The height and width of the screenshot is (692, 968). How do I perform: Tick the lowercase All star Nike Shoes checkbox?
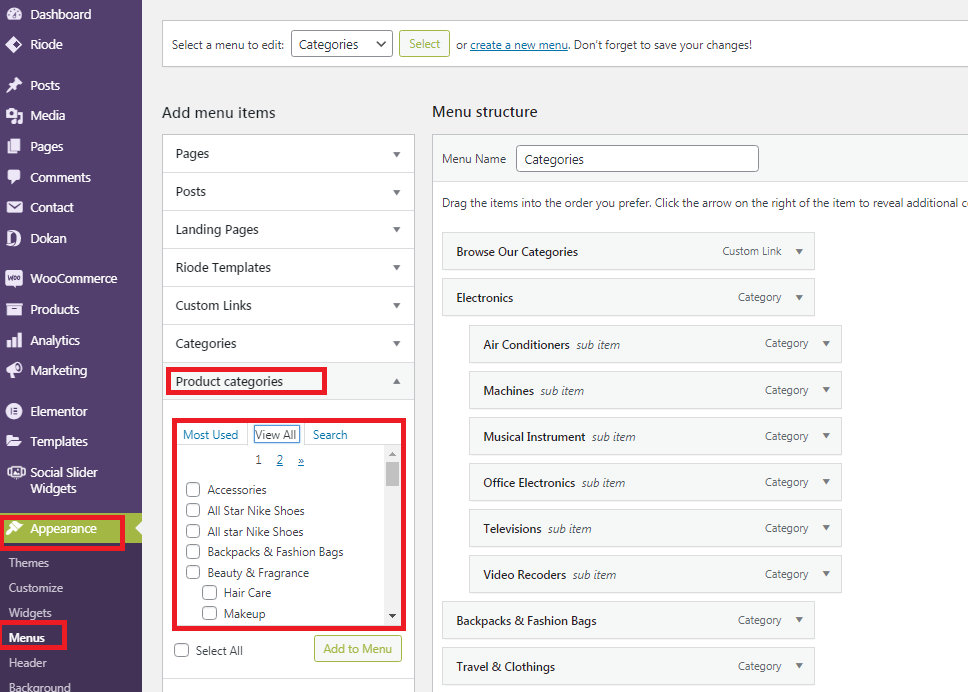coord(193,532)
